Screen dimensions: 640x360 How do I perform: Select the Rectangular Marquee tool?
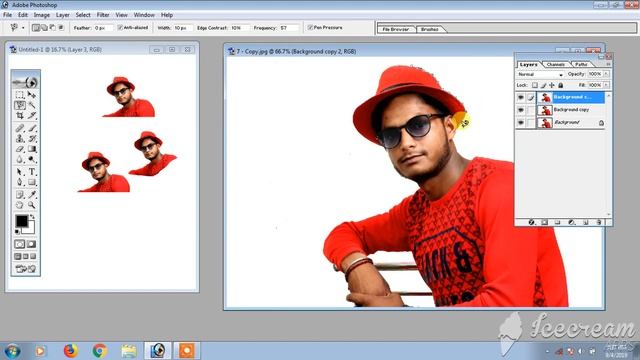tap(20, 95)
